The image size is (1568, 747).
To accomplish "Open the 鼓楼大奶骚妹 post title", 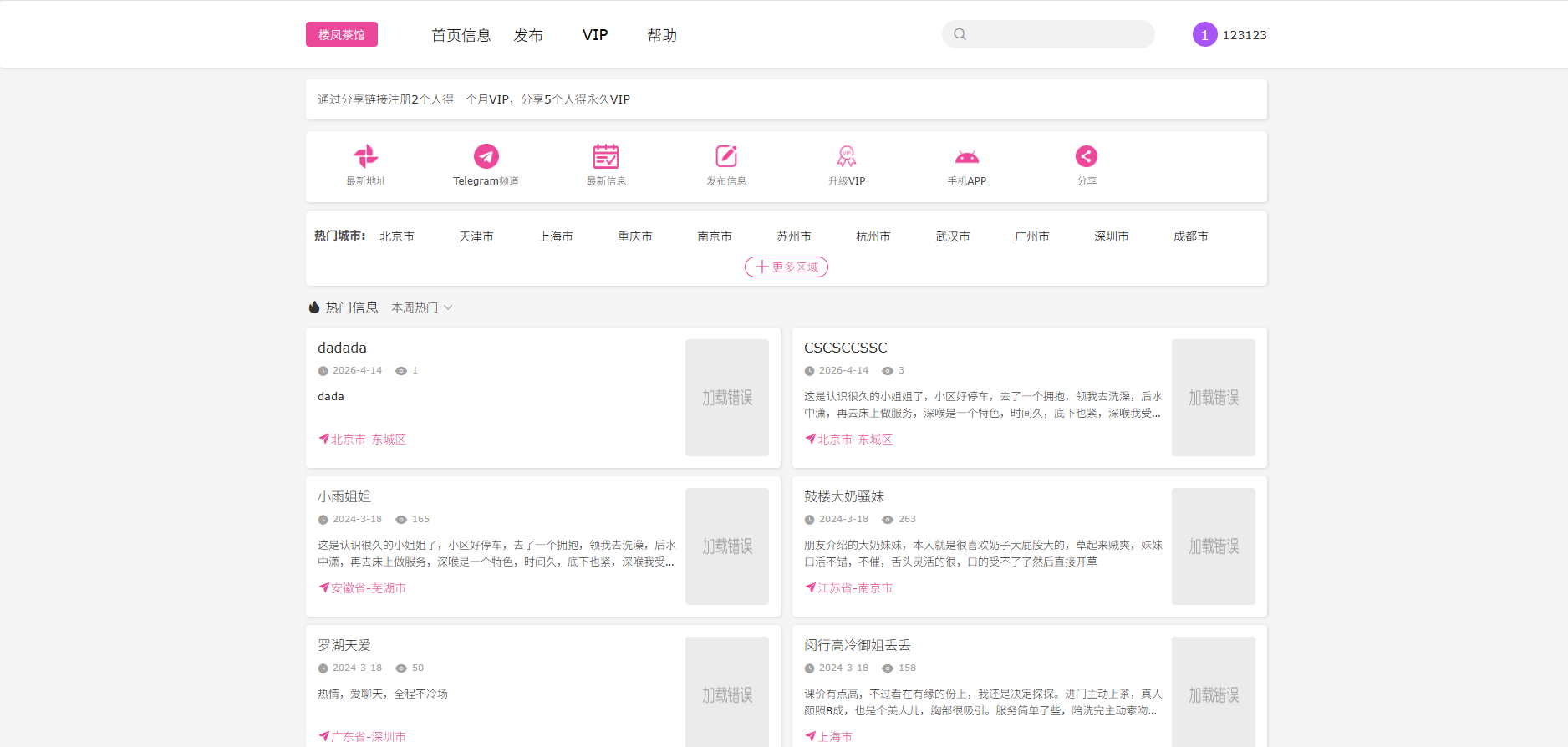I will (844, 496).
